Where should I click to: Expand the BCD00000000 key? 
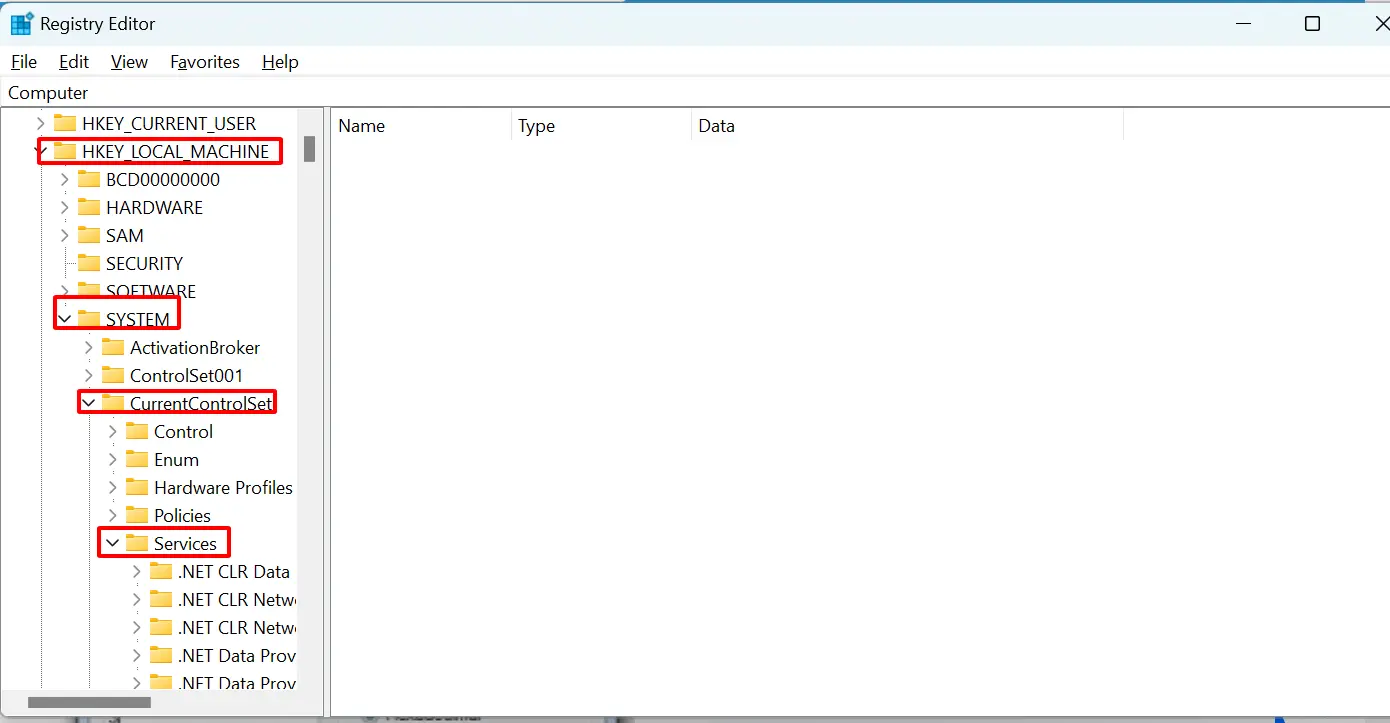click(65, 179)
